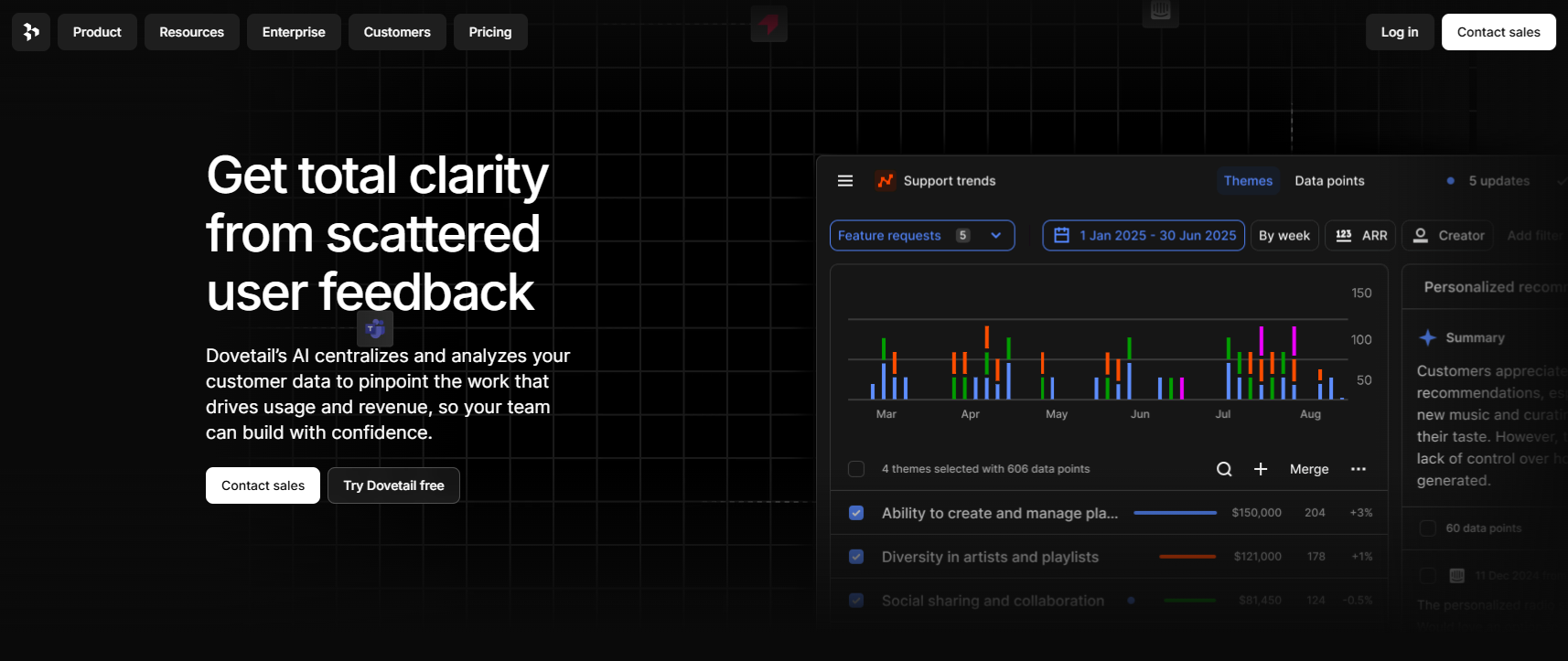
Task: Click the Summary sparkle icon
Action: pyautogui.click(x=1427, y=337)
